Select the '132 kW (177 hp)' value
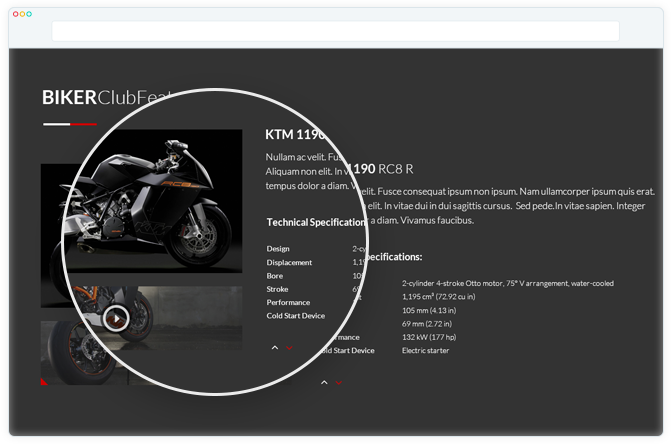 tap(429, 337)
